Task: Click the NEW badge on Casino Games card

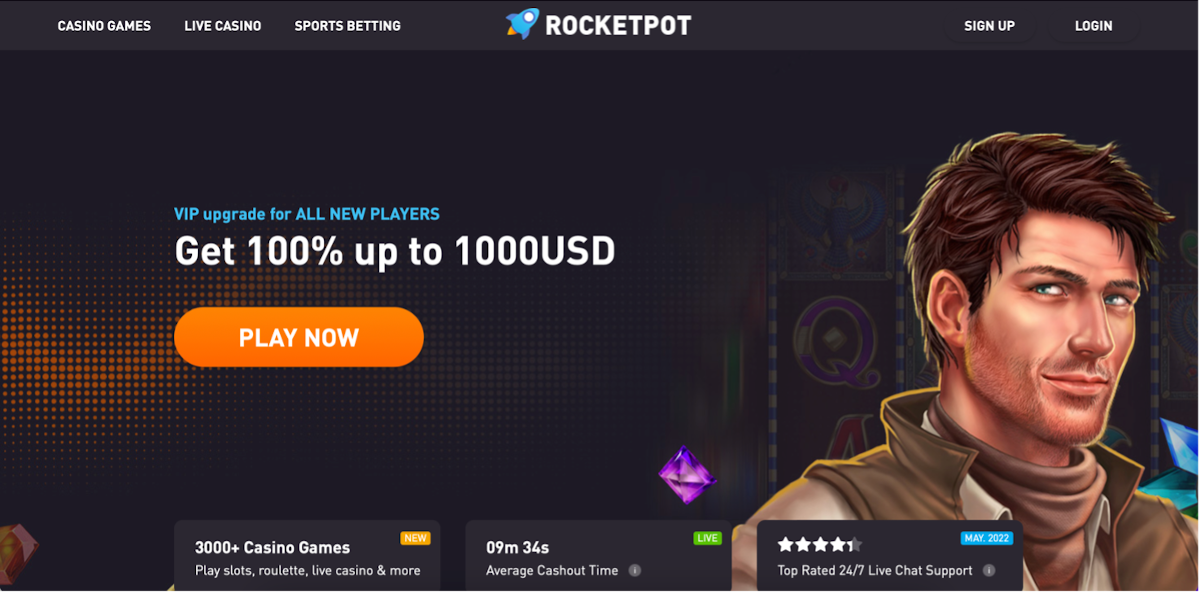Action: (x=415, y=538)
